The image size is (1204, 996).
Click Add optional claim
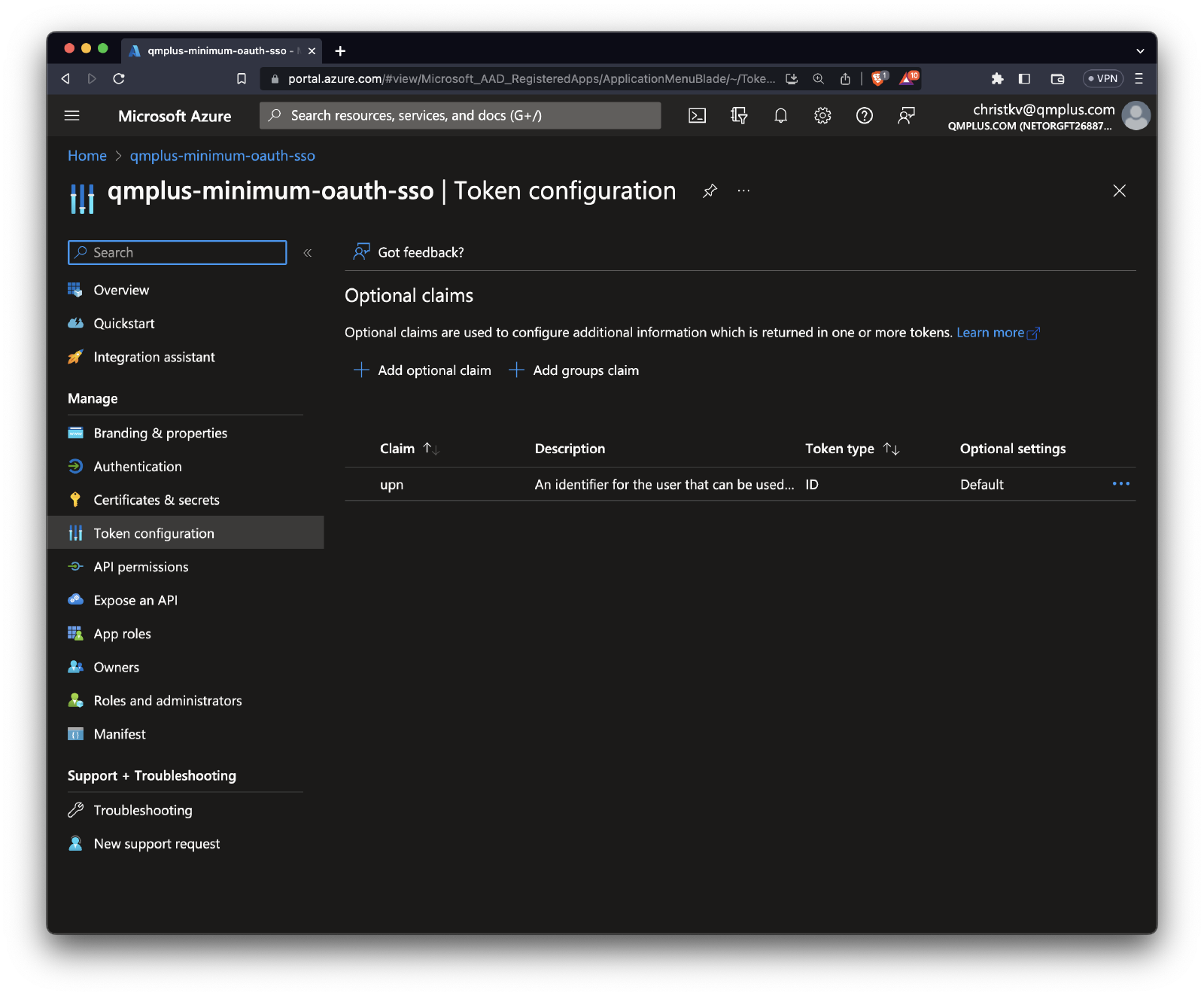pos(422,370)
